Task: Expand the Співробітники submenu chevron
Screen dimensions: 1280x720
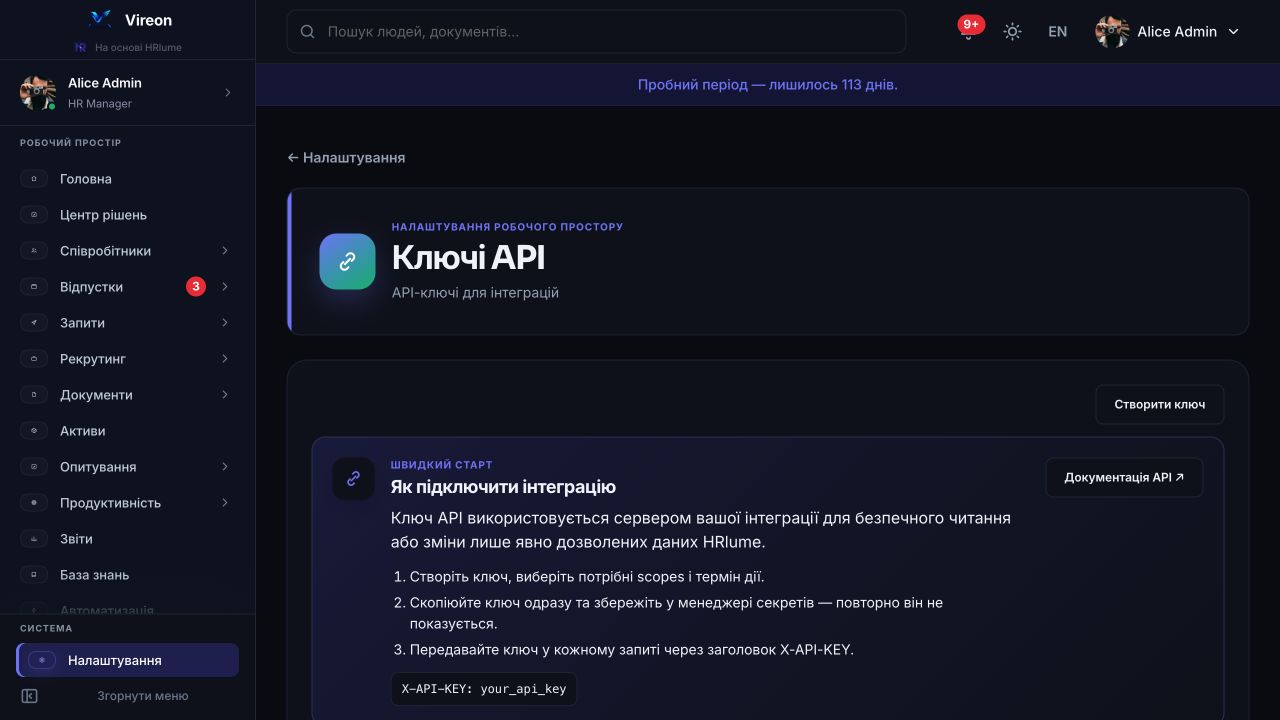Action: coord(225,251)
